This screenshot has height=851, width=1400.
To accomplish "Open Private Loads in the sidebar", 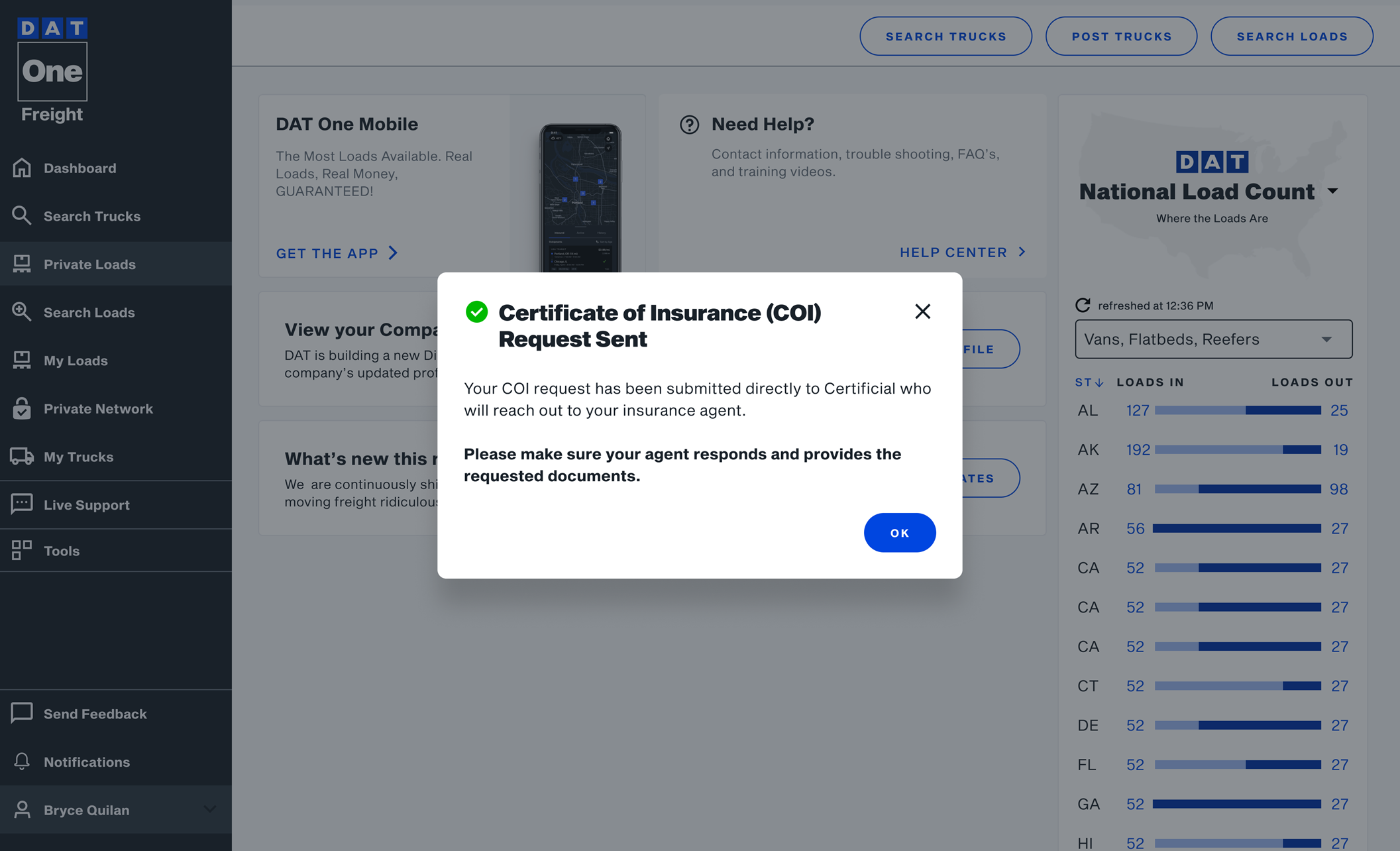I will [89, 264].
